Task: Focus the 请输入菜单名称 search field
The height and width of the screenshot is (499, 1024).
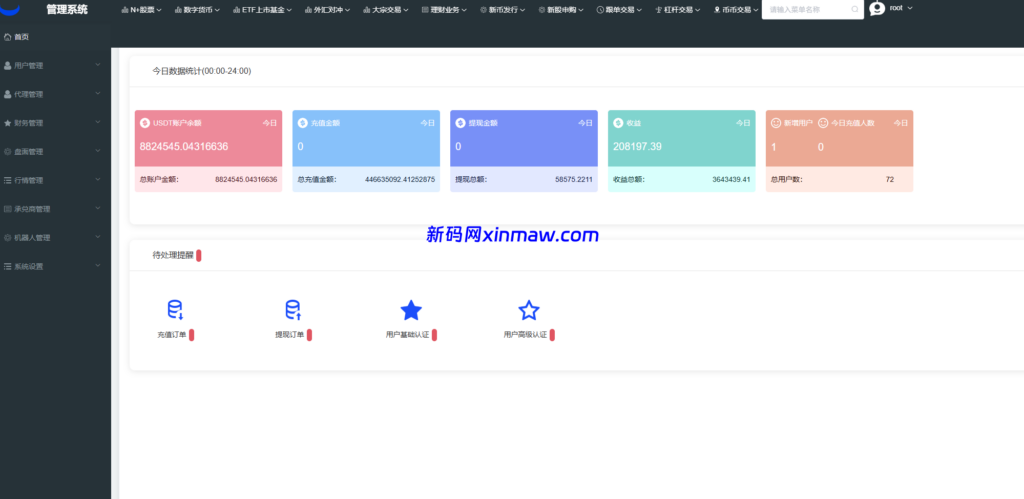Action: tap(812, 10)
